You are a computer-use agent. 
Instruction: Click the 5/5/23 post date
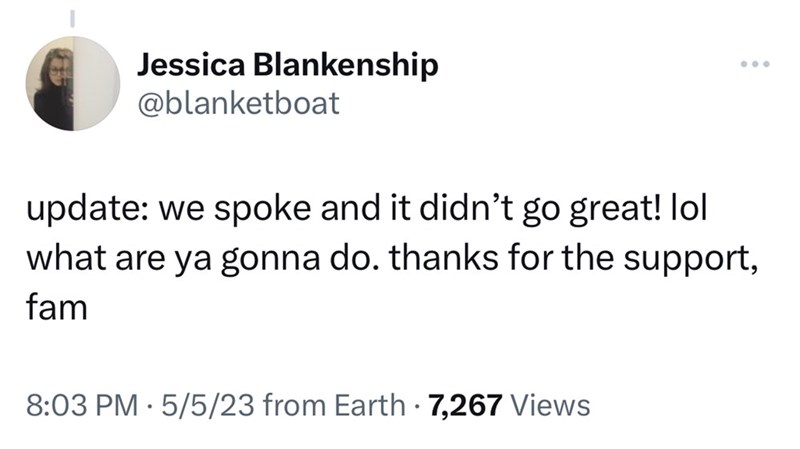(208, 406)
